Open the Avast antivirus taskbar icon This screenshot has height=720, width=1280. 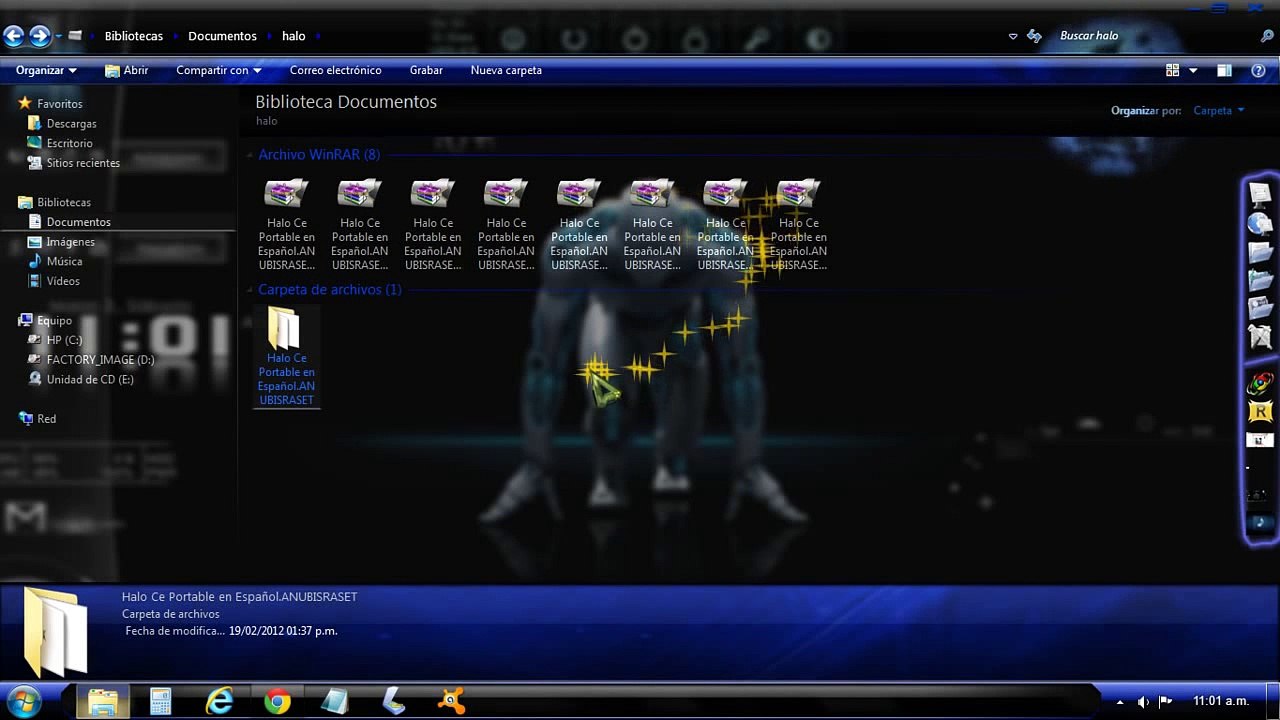click(x=451, y=701)
